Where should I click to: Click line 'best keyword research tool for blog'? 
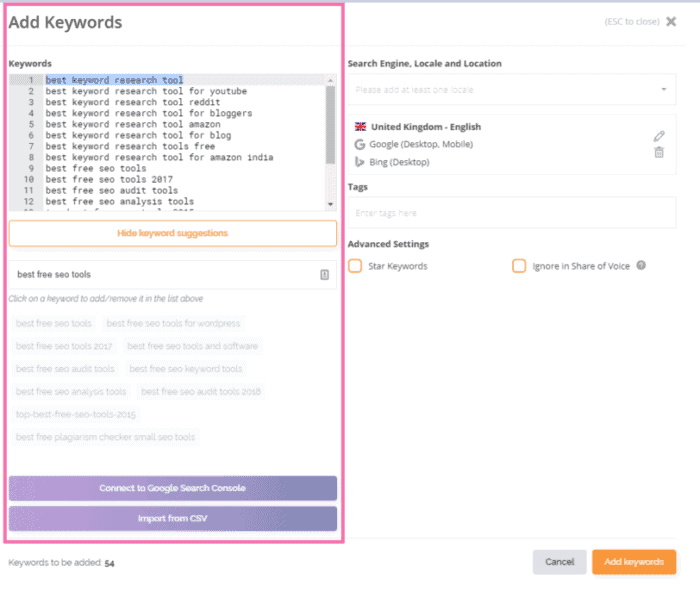click(x=138, y=135)
